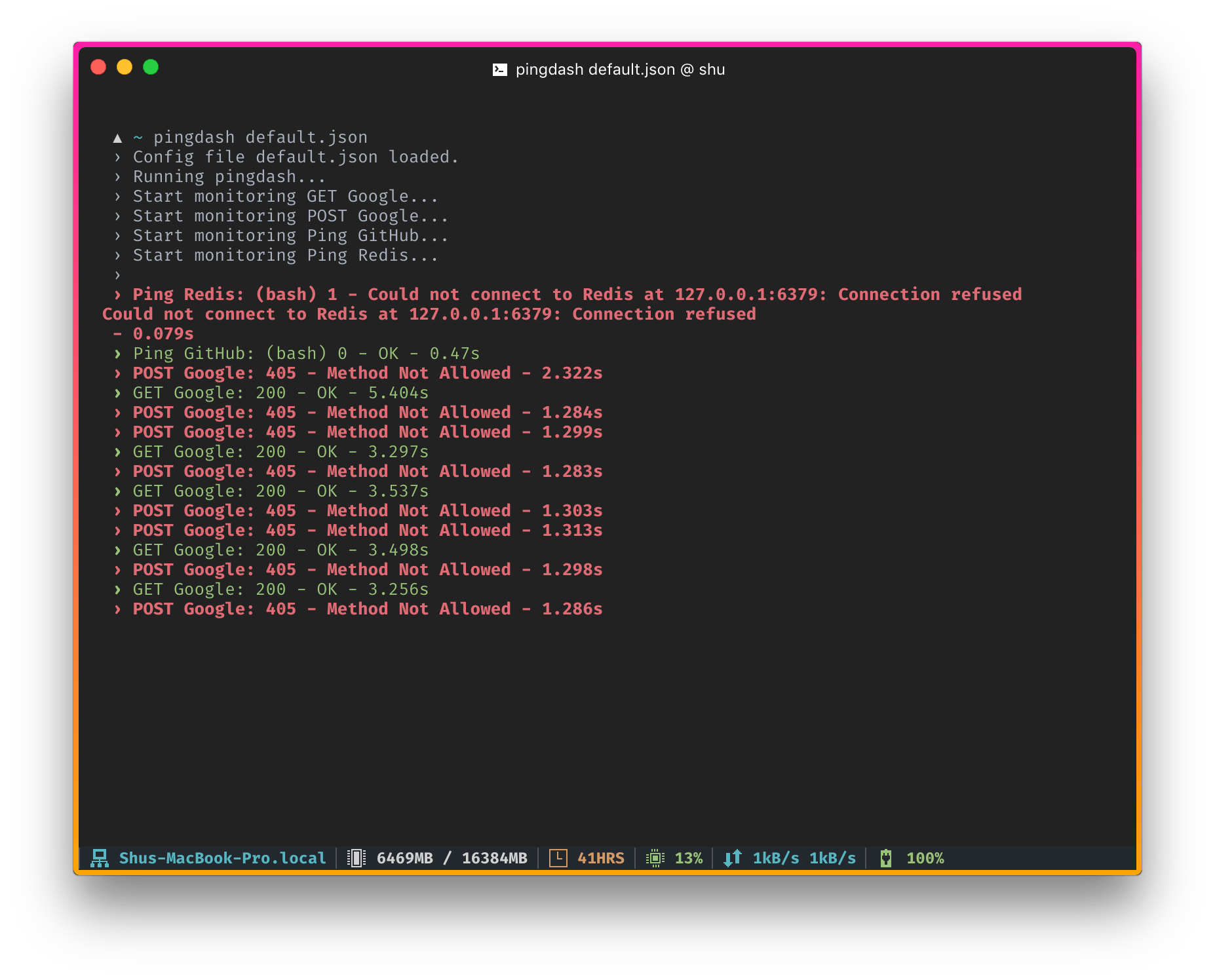The height and width of the screenshot is (980, 1215).
Task: Click the window title 'pingdash default.json @ shu'
Action: pos(620,69)
